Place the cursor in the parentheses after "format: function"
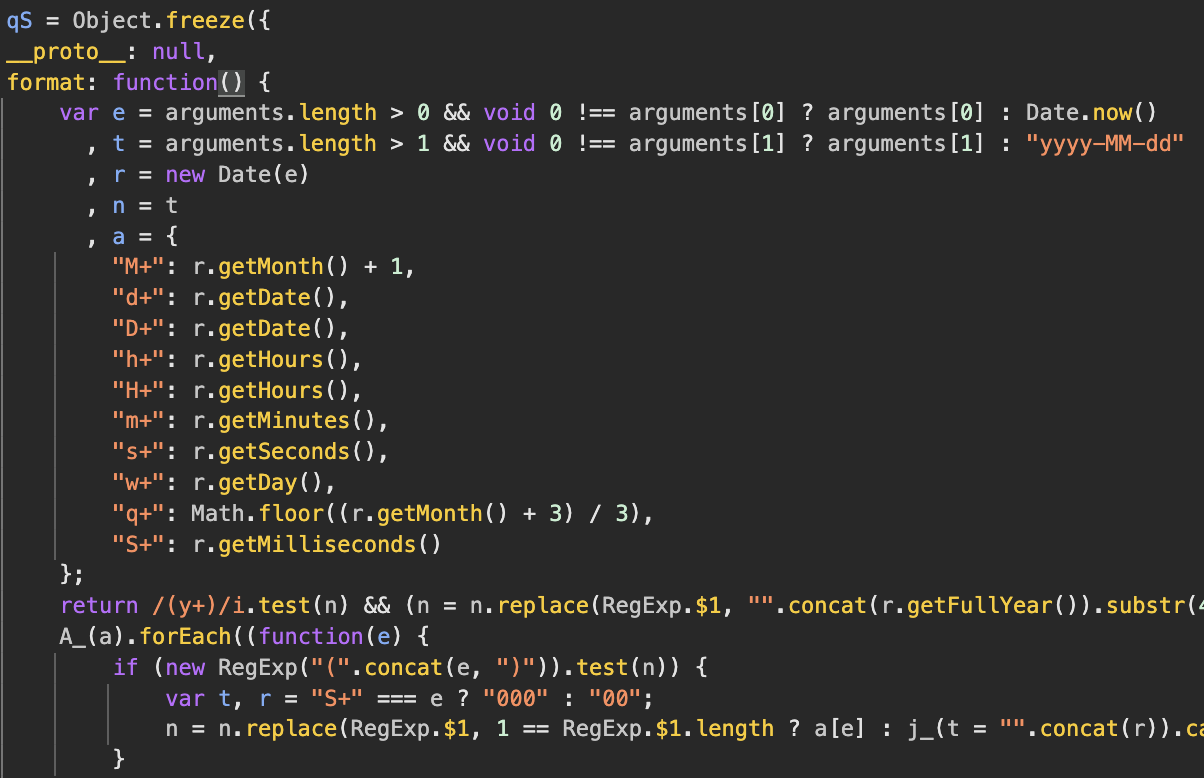Viewport: 1204px width, 778px height. (x=232, y=82)
